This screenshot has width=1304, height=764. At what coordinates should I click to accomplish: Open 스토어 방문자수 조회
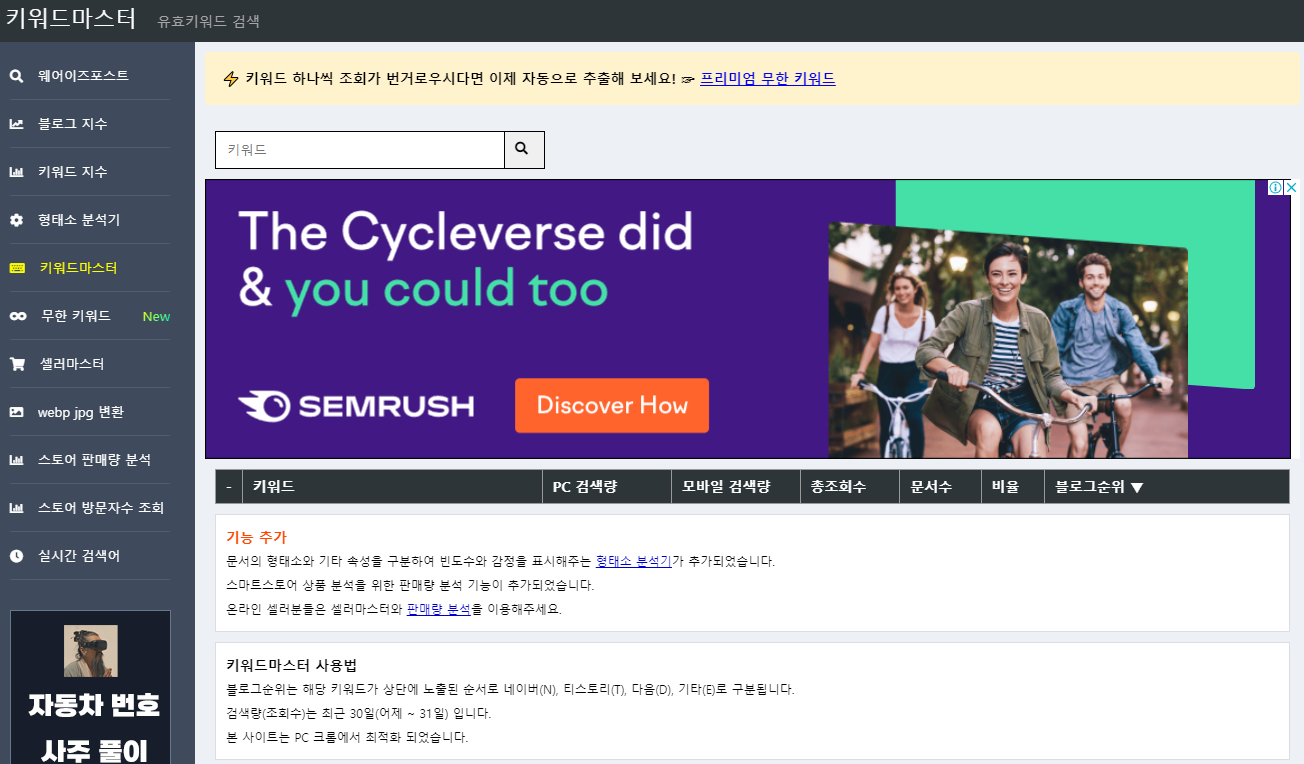[100, 508]
